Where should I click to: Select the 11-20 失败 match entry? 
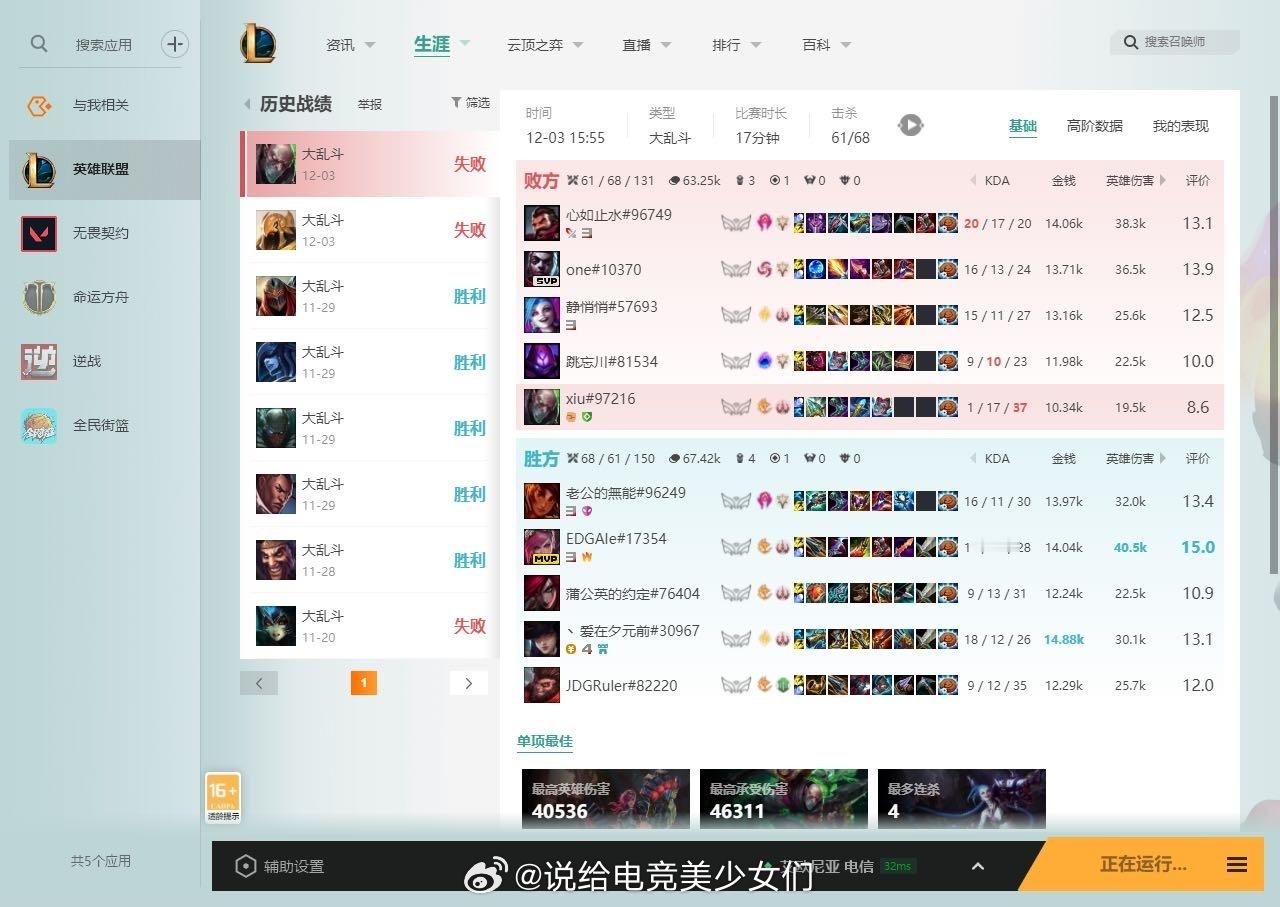(370, 626)
